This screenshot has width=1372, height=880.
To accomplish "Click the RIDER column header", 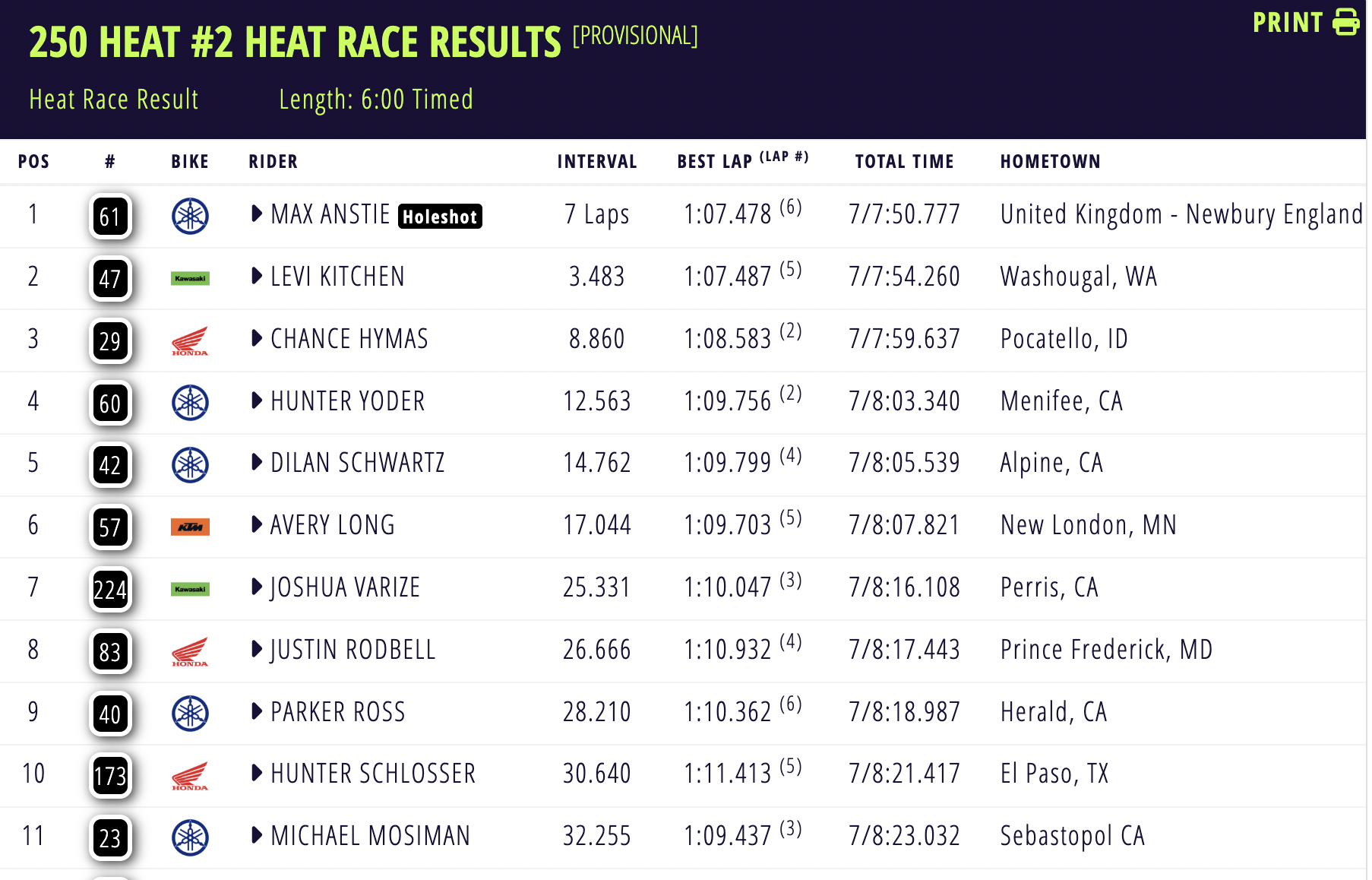I will tap(273, 161).
